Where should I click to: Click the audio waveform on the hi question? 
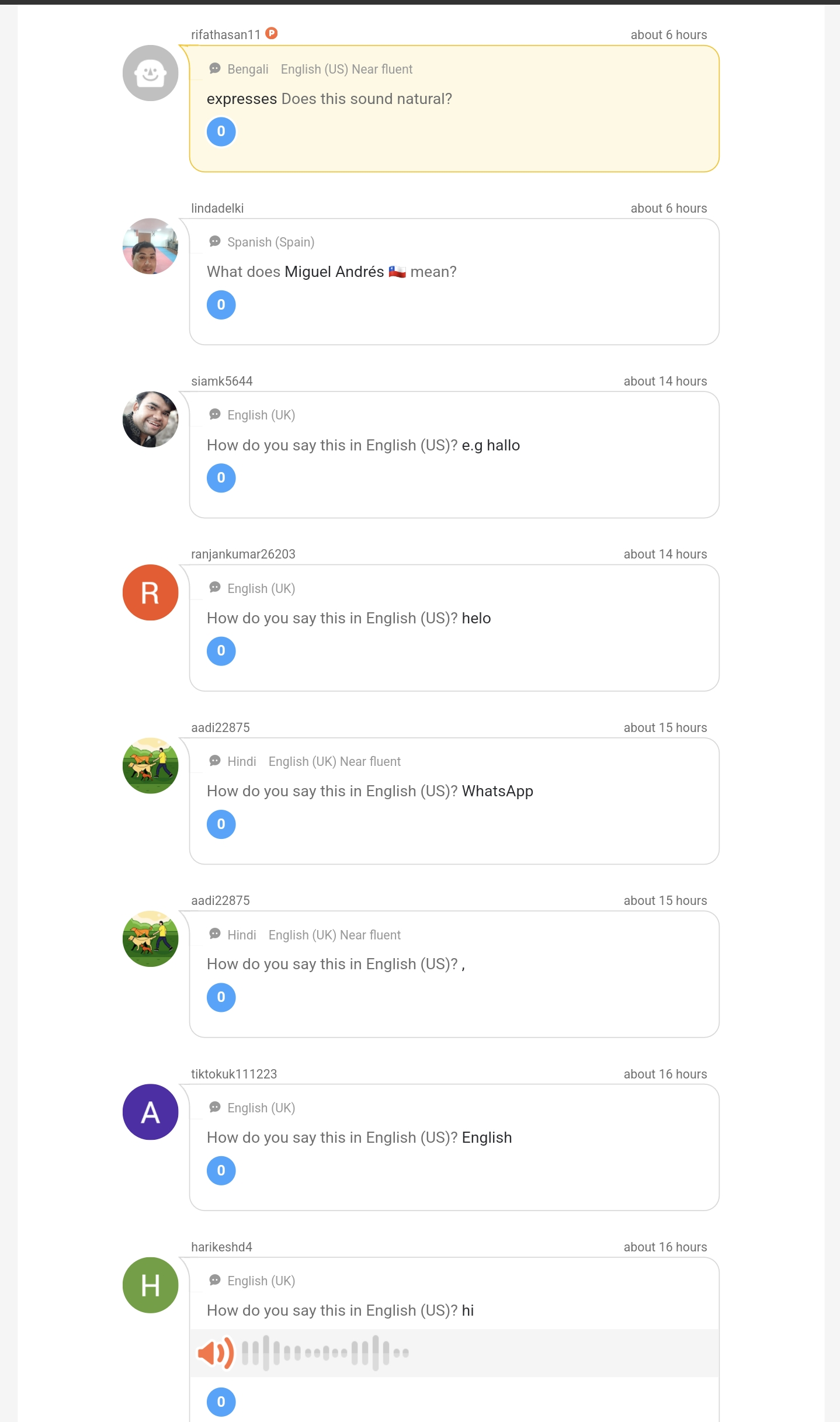pyautogui.click(x=325, y=1352)
